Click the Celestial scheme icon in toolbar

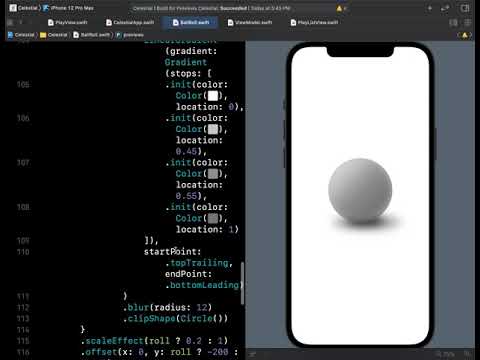13,8
